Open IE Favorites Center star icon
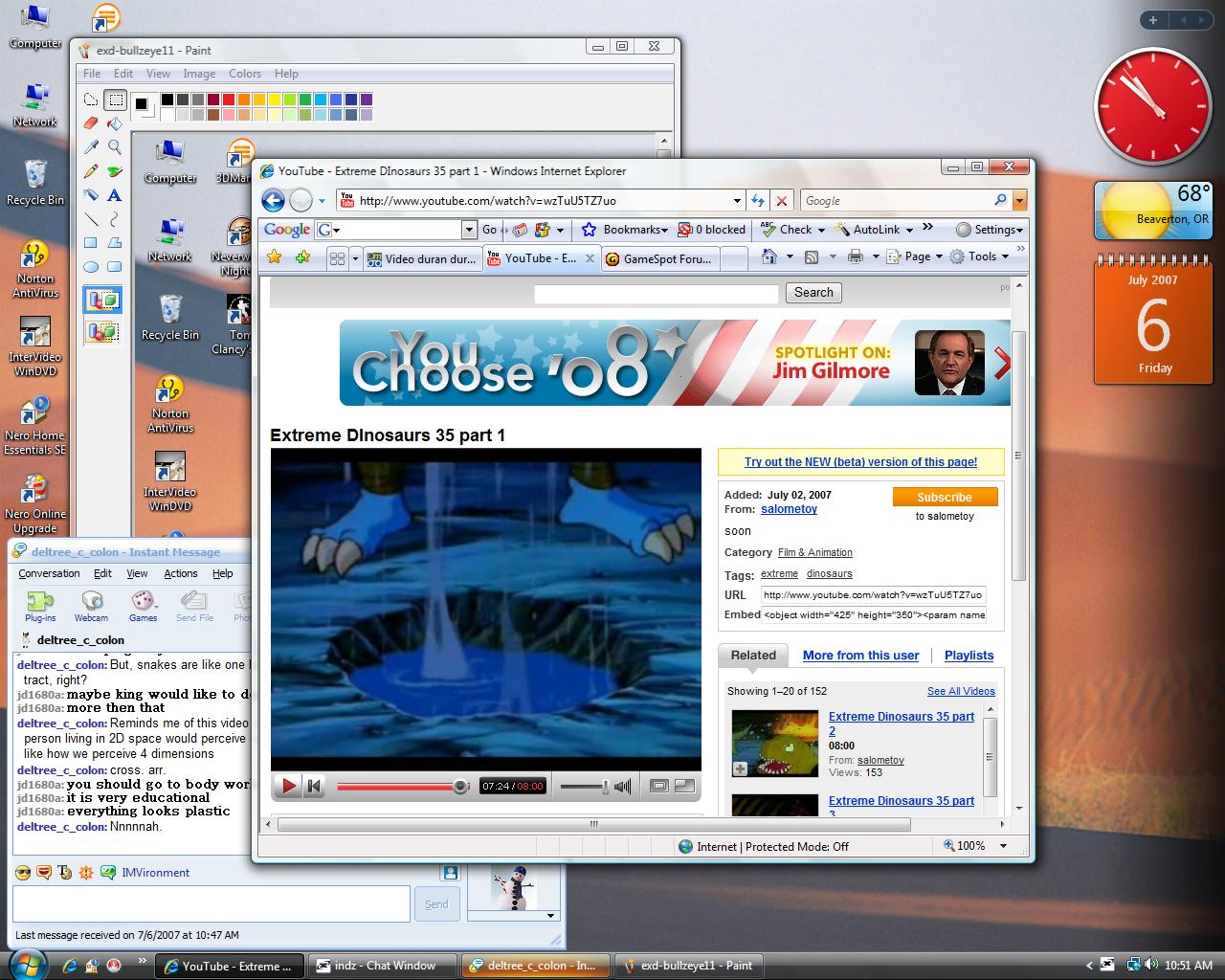 pos(275,256)
